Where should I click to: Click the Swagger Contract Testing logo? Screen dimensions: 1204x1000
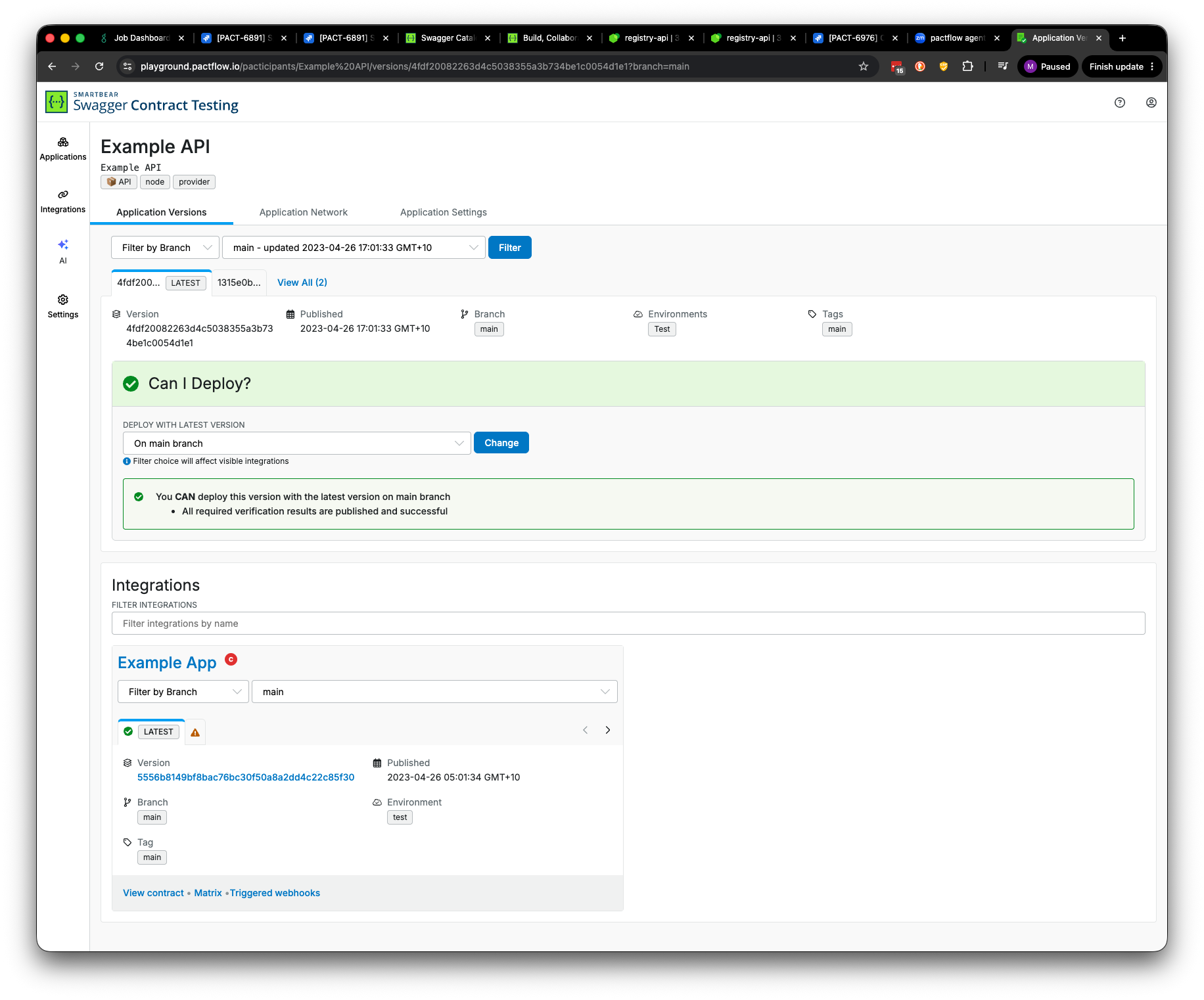pos(142,102)
